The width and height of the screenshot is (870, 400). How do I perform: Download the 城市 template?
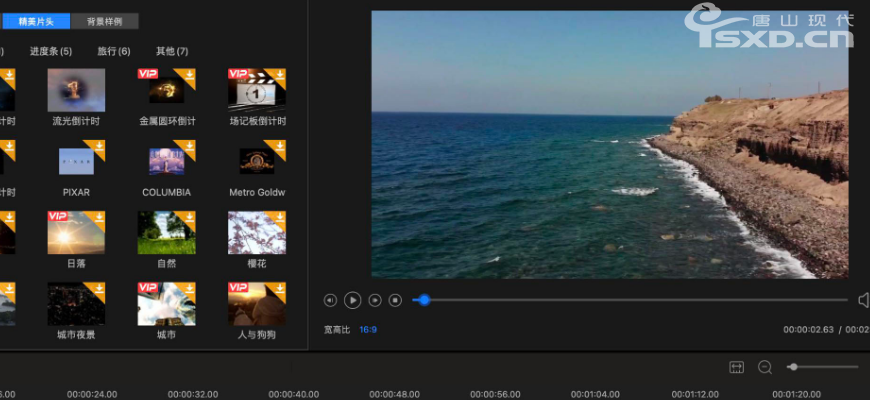(x=189, y=288)
